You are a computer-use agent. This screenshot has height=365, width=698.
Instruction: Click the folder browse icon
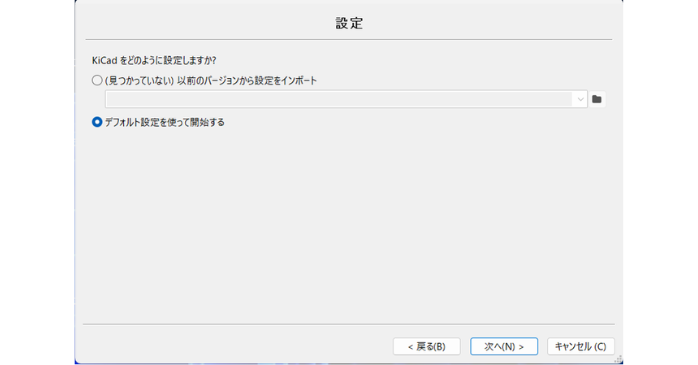tap(597, 99)
